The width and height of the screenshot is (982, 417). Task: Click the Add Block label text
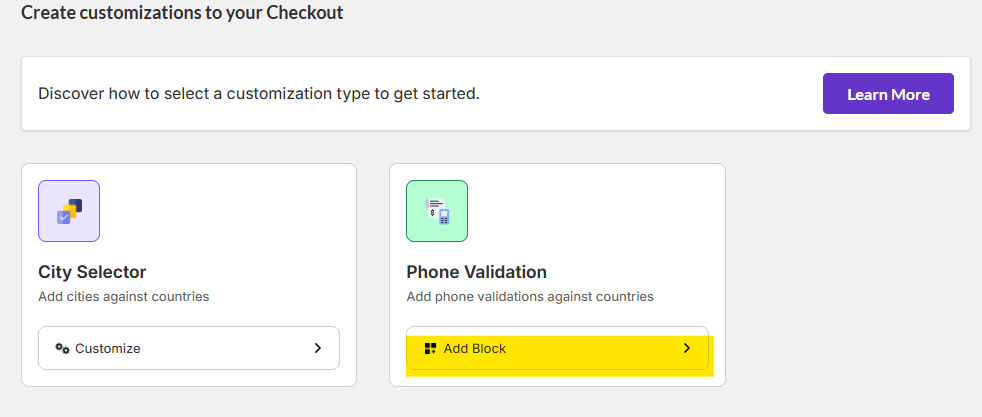pos(475,348)
